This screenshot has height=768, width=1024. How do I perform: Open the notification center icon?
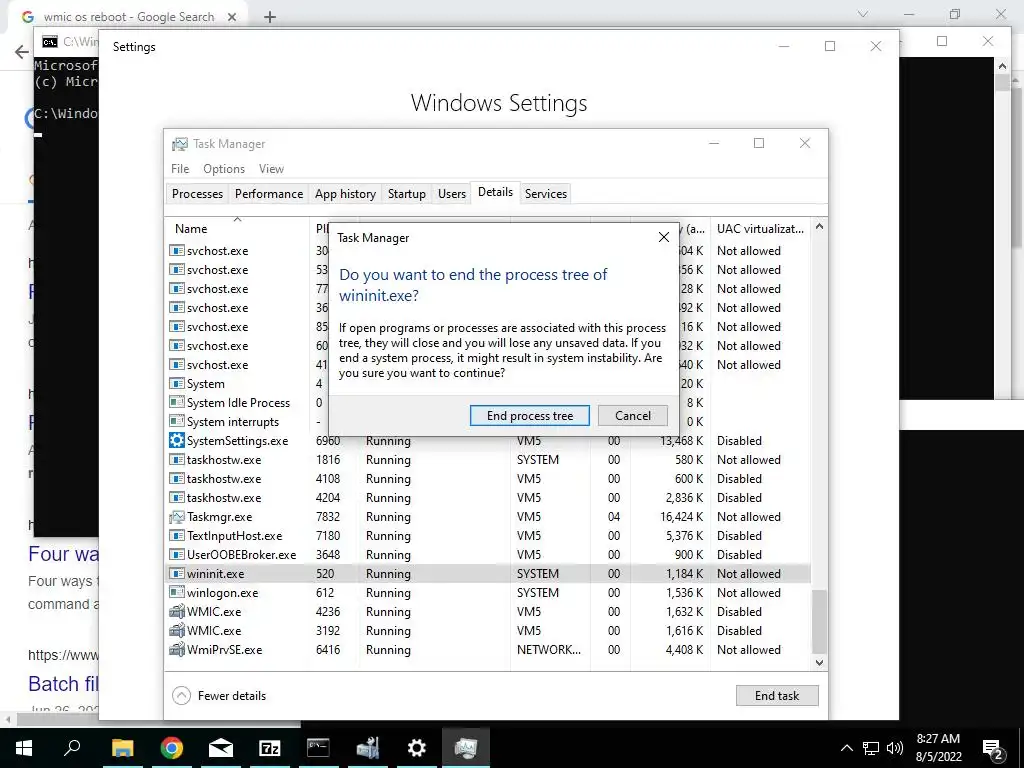pos(993,748)
